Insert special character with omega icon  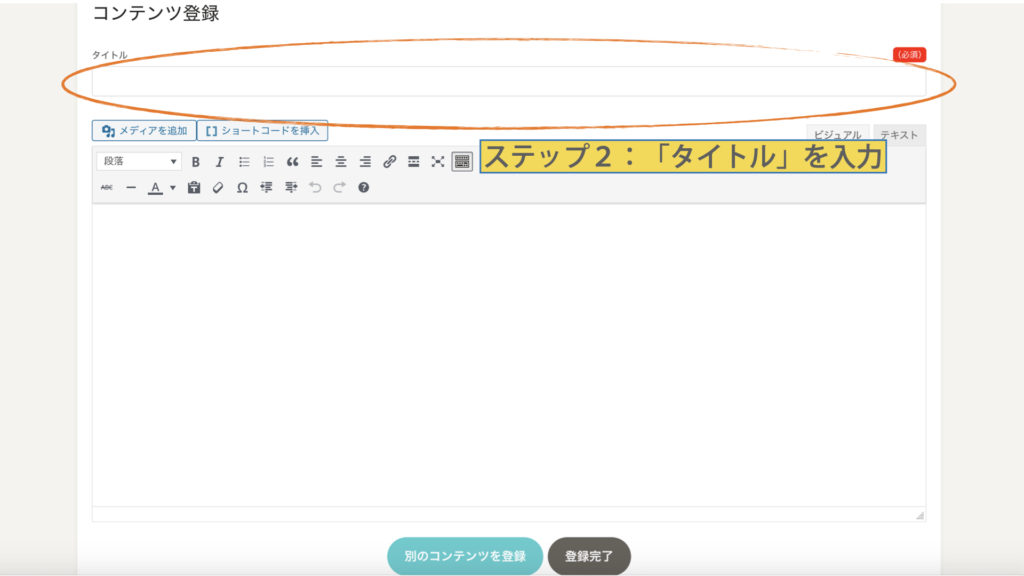pos(242,187)
